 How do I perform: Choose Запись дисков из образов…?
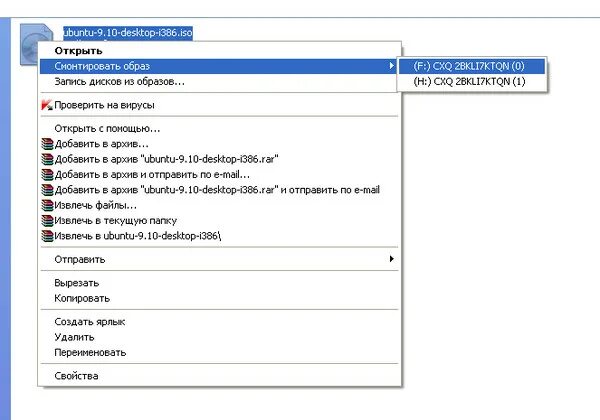click(x=220, y=81)
